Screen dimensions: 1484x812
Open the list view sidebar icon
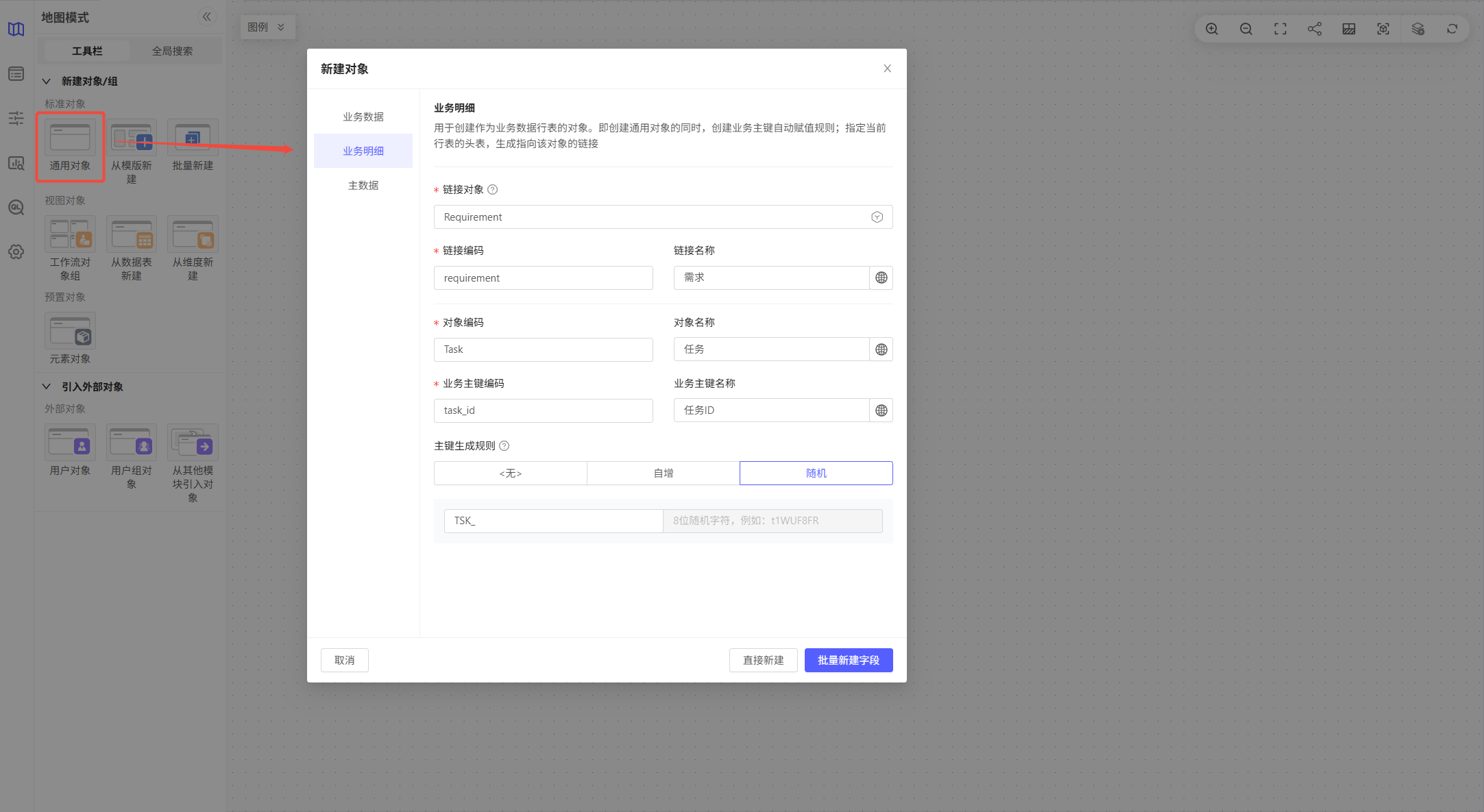(16, 73)
